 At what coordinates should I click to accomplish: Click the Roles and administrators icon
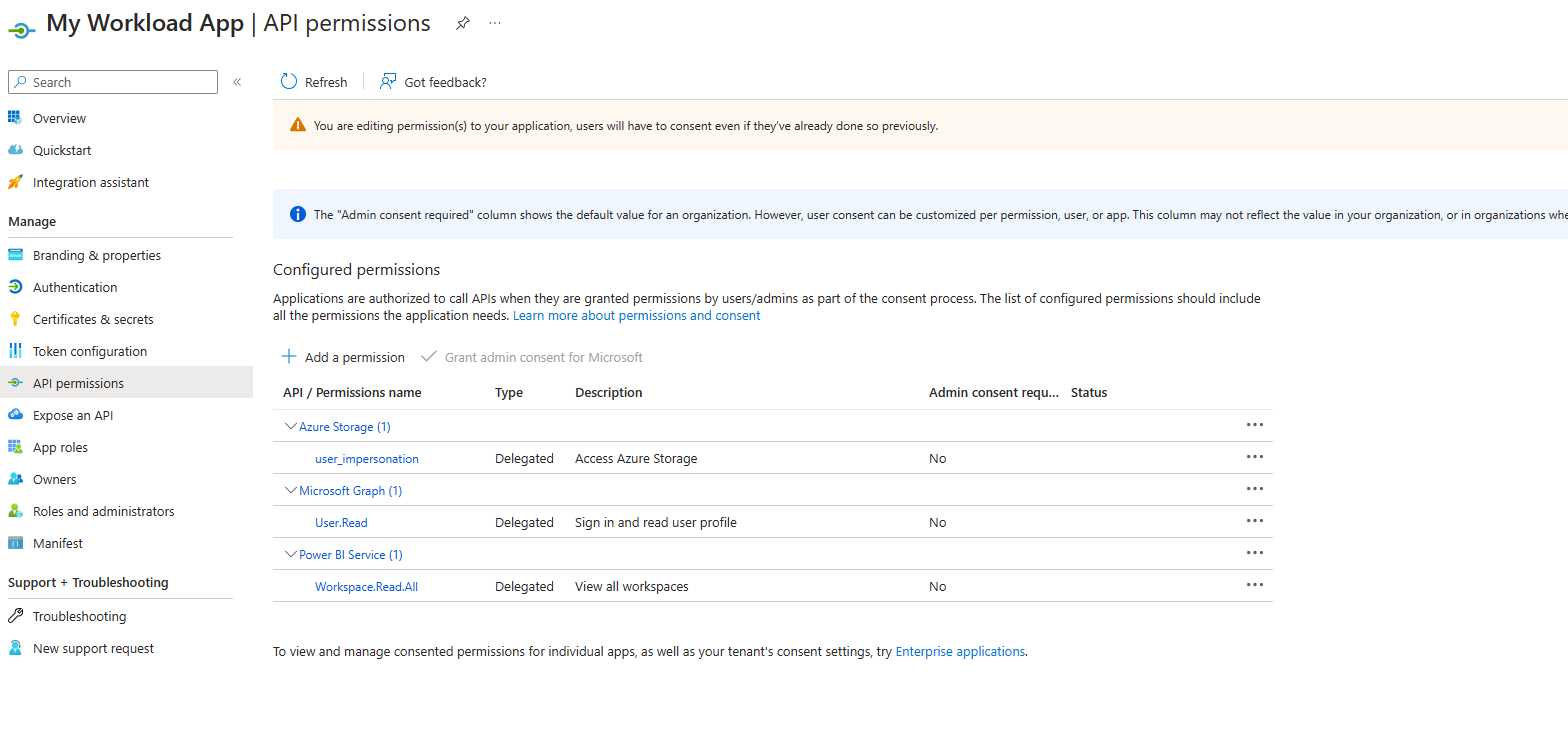tap(15, 511)
